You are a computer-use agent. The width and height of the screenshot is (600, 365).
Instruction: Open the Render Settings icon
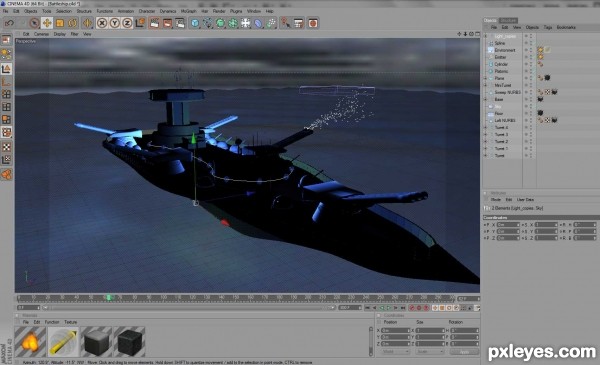pos(180,23)
